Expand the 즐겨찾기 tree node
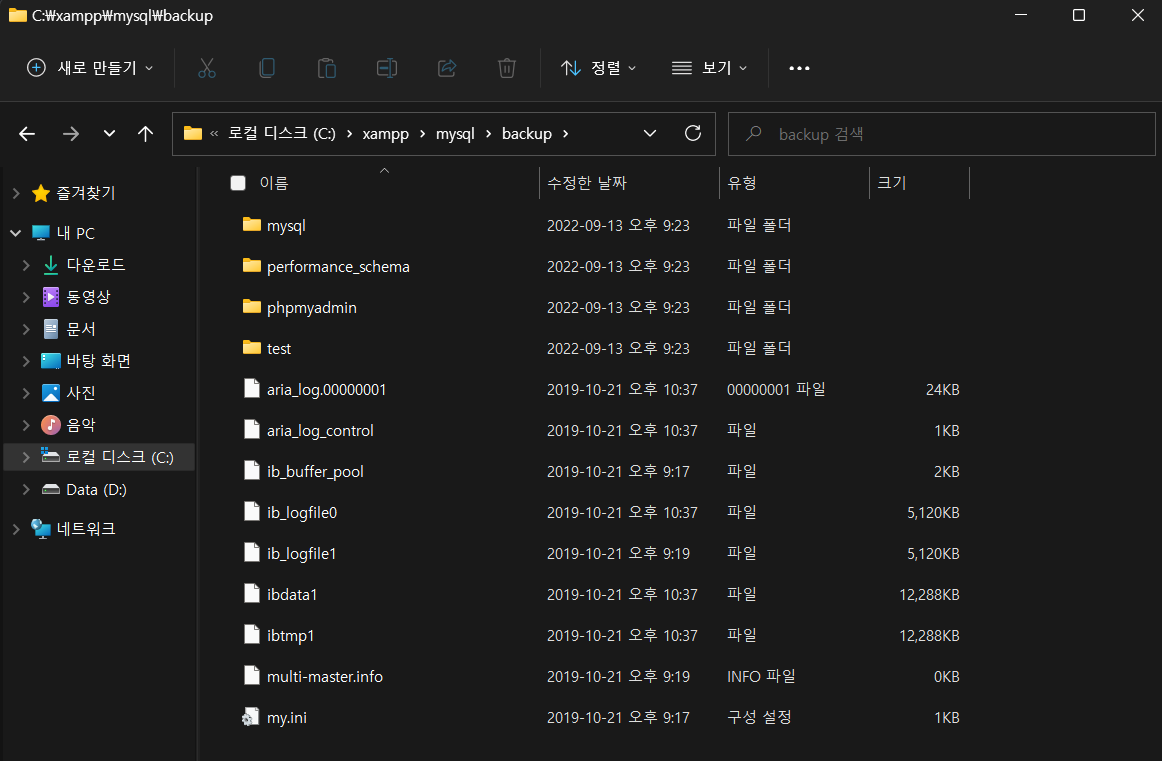1162x761 pixels. (16, 193)
